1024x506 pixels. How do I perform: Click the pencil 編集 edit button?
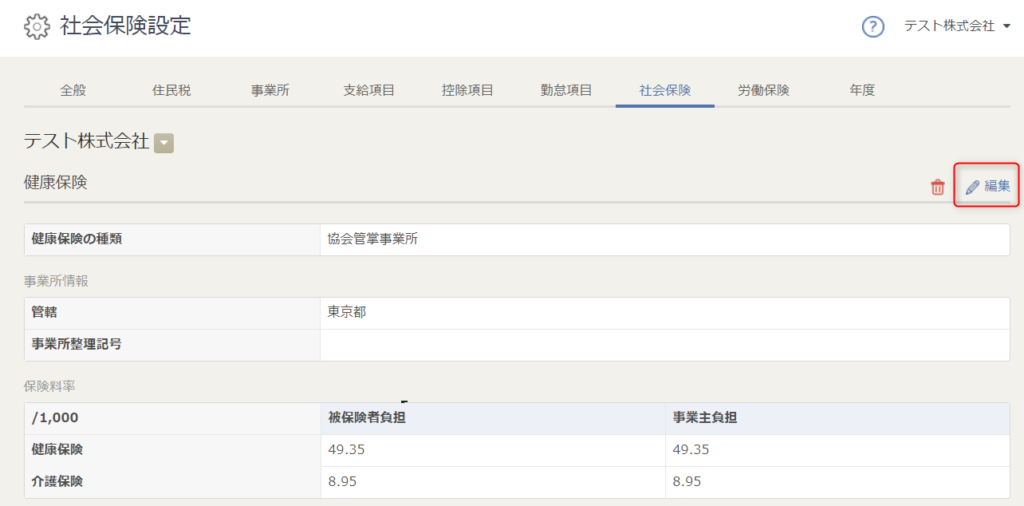(987, 186)
